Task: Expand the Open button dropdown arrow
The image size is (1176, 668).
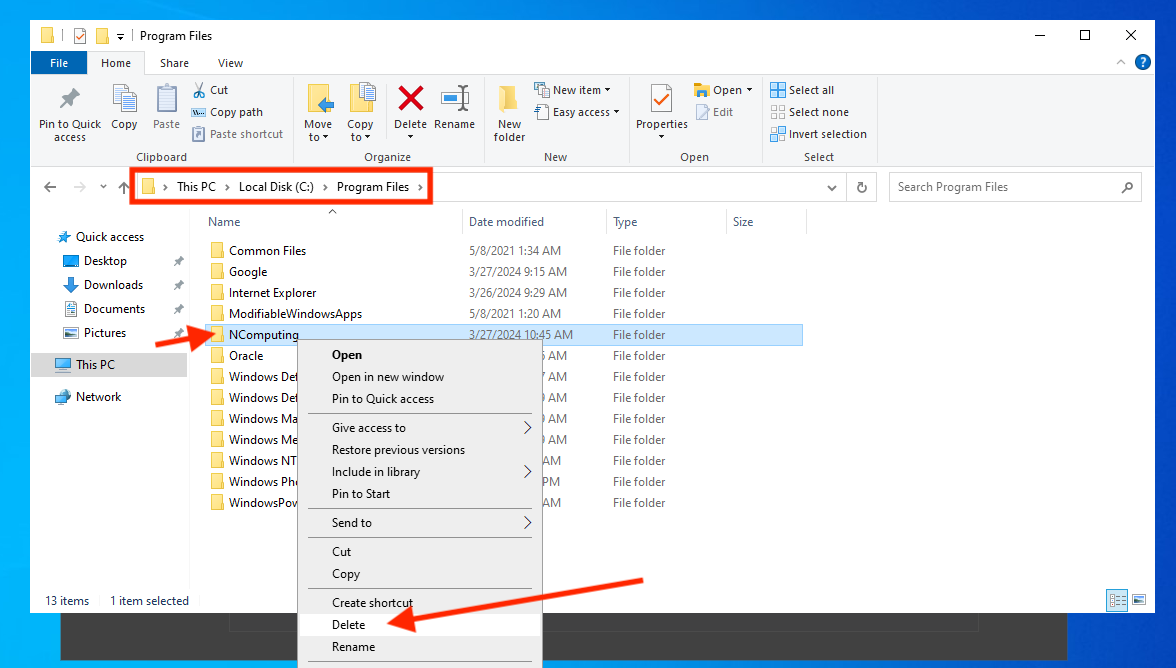Action: tap(748, 90)
